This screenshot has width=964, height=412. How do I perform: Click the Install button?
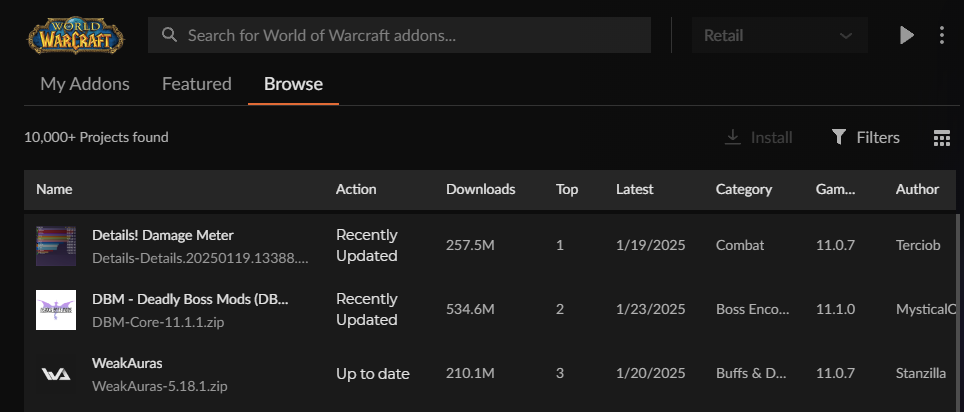click(759, 137)
